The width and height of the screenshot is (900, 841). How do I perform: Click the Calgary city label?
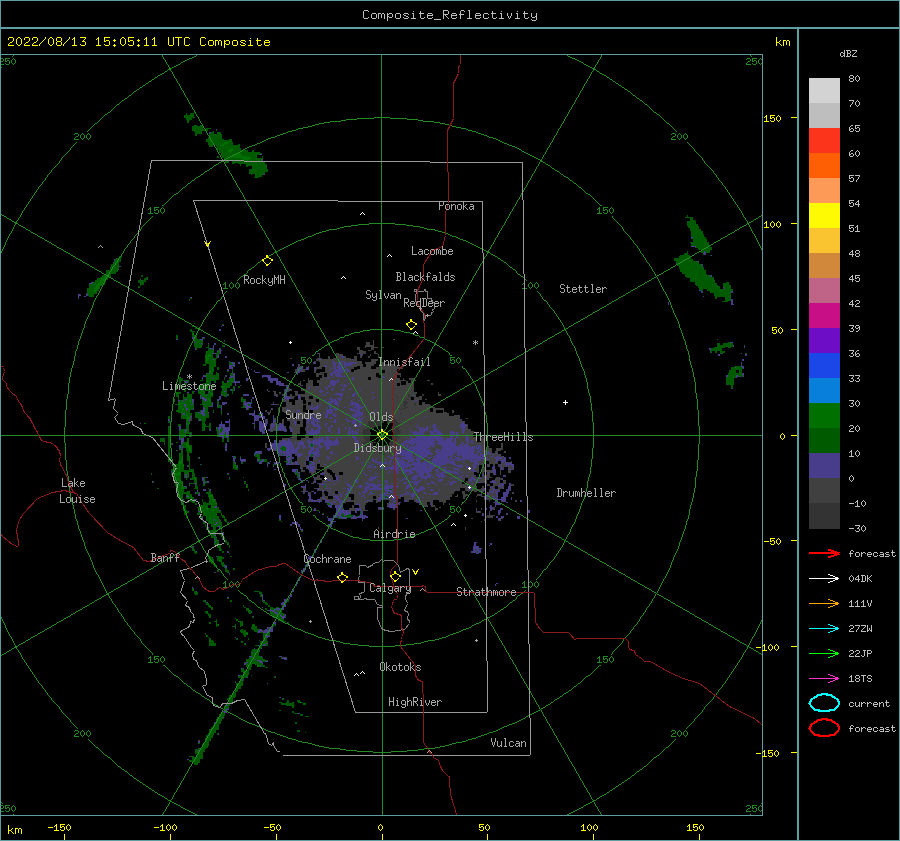pyautogui.click(x=390, y=588)
